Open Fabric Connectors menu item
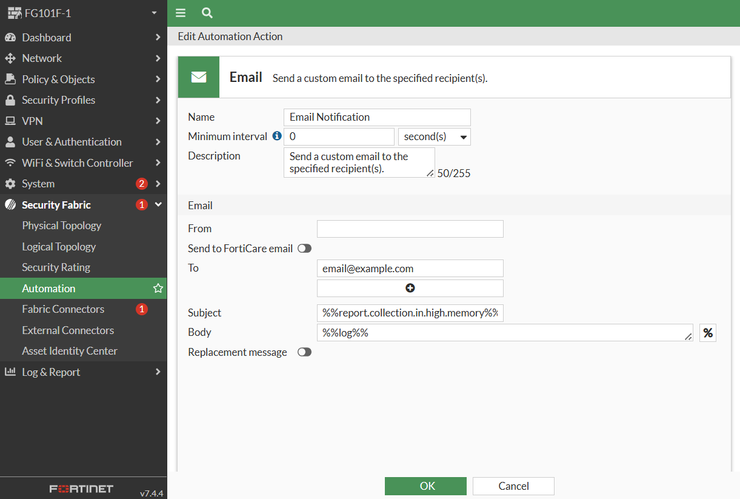Screen dimensions: 740x499 pyautogui.click(x=63, y=310)
